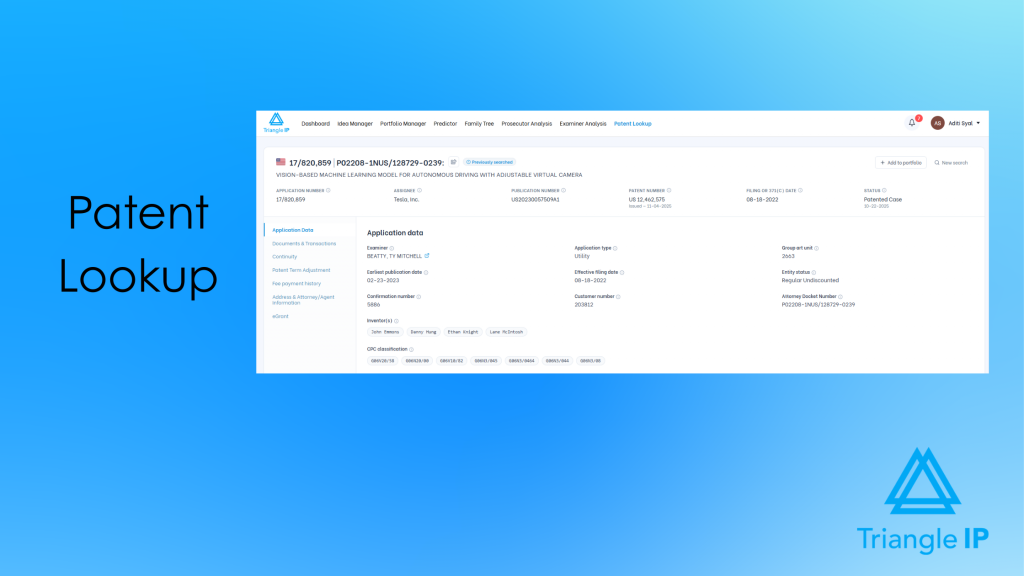This screenshot has height=576, width=1024.
Task: Click the patent title VISION-BASED MACHINE LEARNING MODEL
Action: click(x=429, y=175)
